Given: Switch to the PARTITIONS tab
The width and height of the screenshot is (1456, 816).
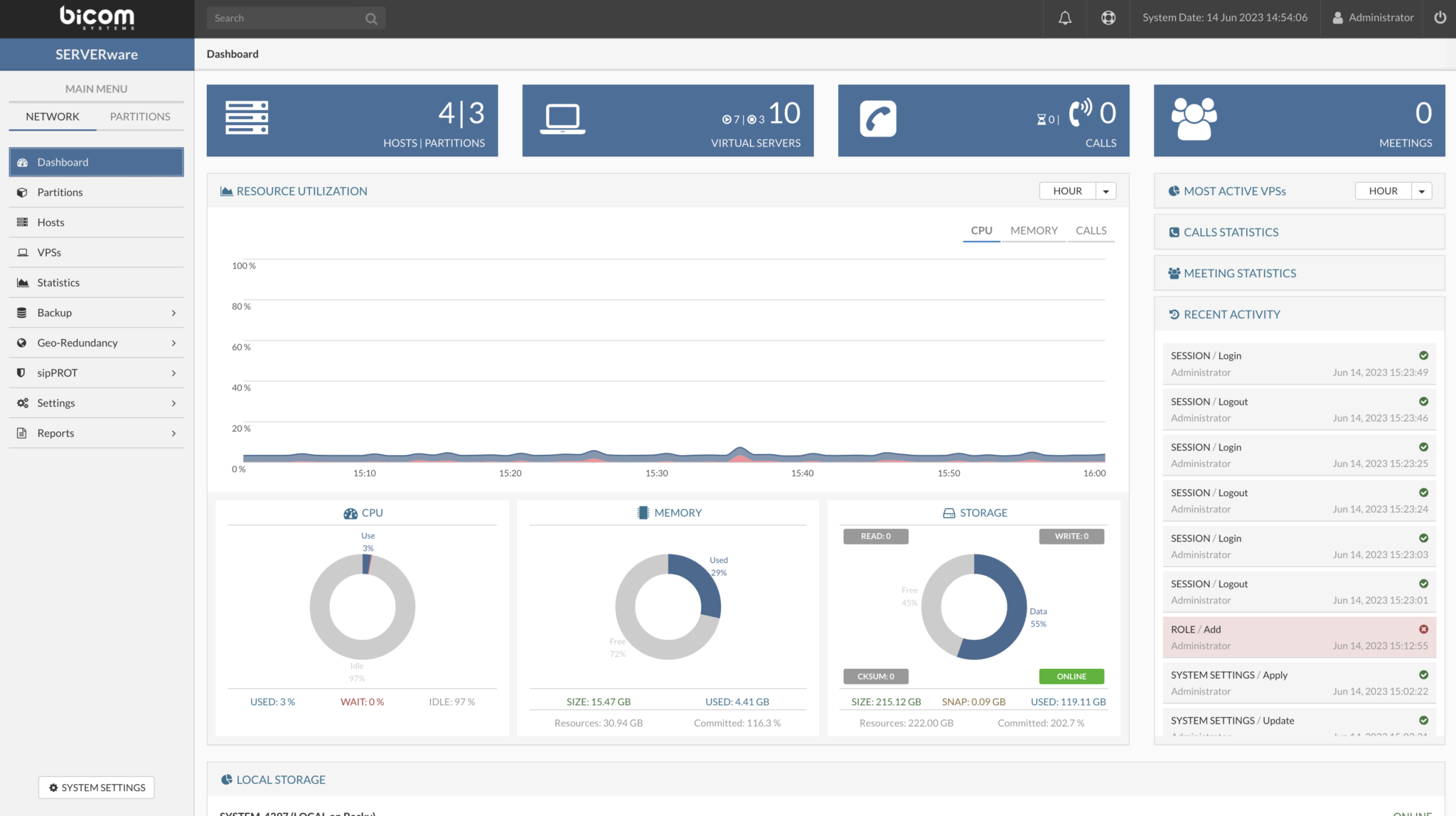Looking at the screenshot, I should coord(140,116).
